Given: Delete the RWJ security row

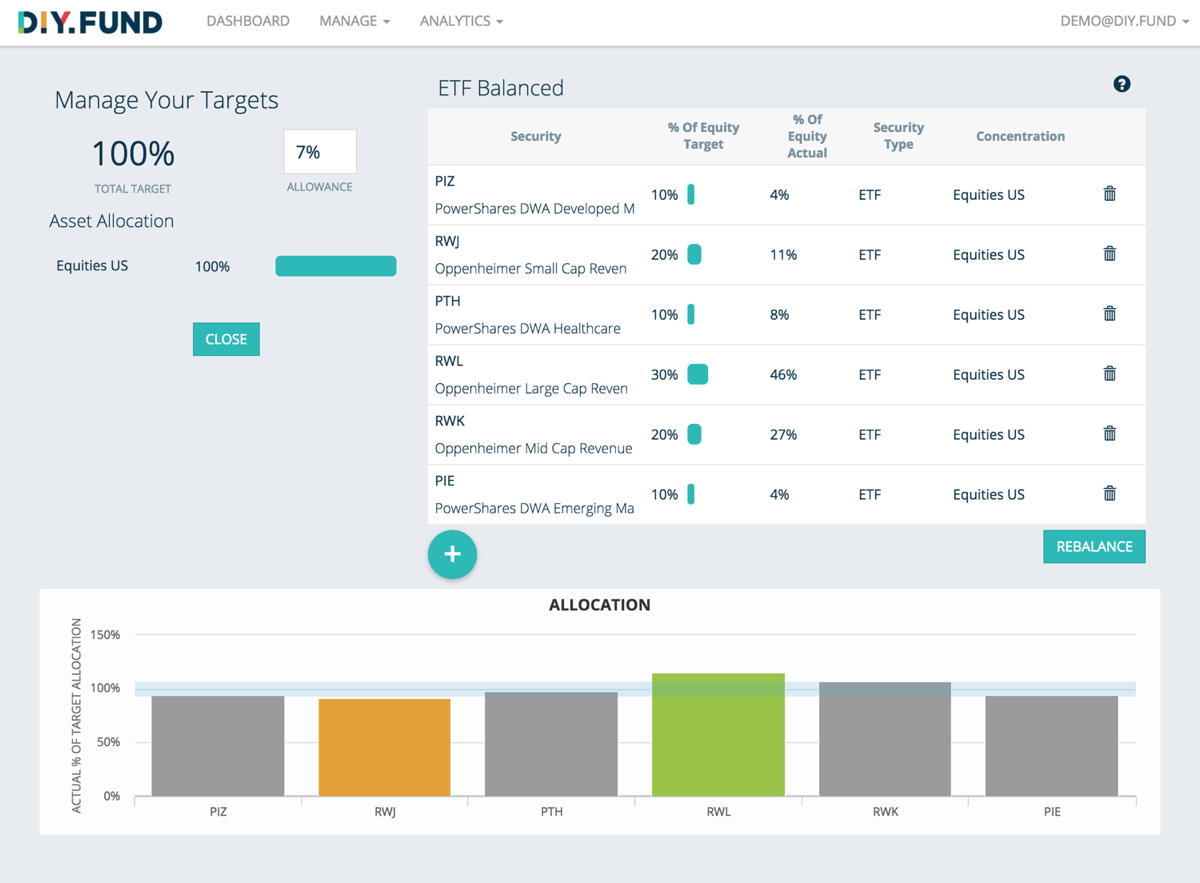Looking at the screenshot, I should pyautogui.click(x=1109, y=254).
